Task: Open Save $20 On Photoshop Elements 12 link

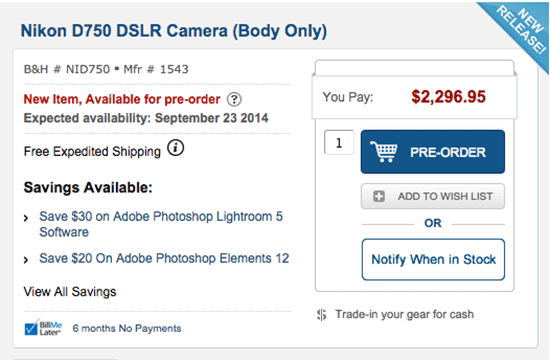Action: [164, 259]
